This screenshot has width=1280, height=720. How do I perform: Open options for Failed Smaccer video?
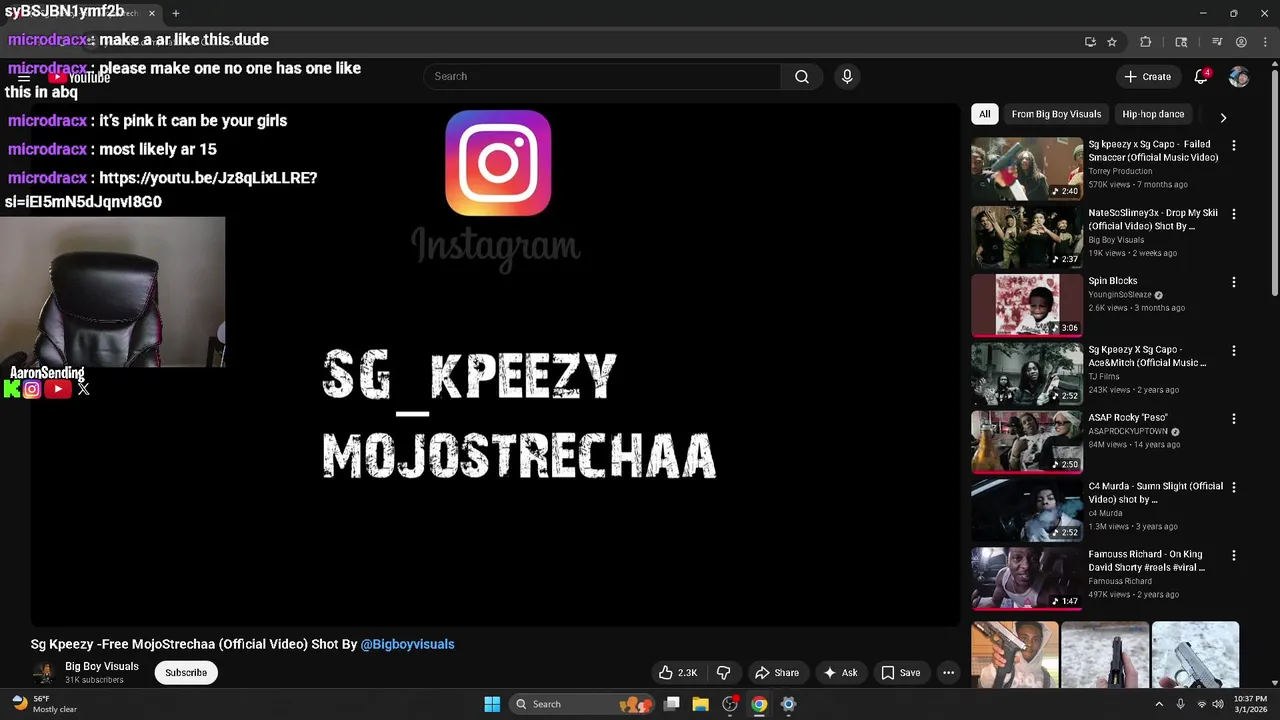pyautogui.click(x=1234, y=145)
